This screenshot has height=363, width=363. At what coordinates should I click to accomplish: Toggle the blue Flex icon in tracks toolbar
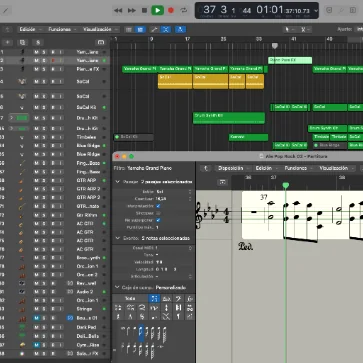coord(166,30)
